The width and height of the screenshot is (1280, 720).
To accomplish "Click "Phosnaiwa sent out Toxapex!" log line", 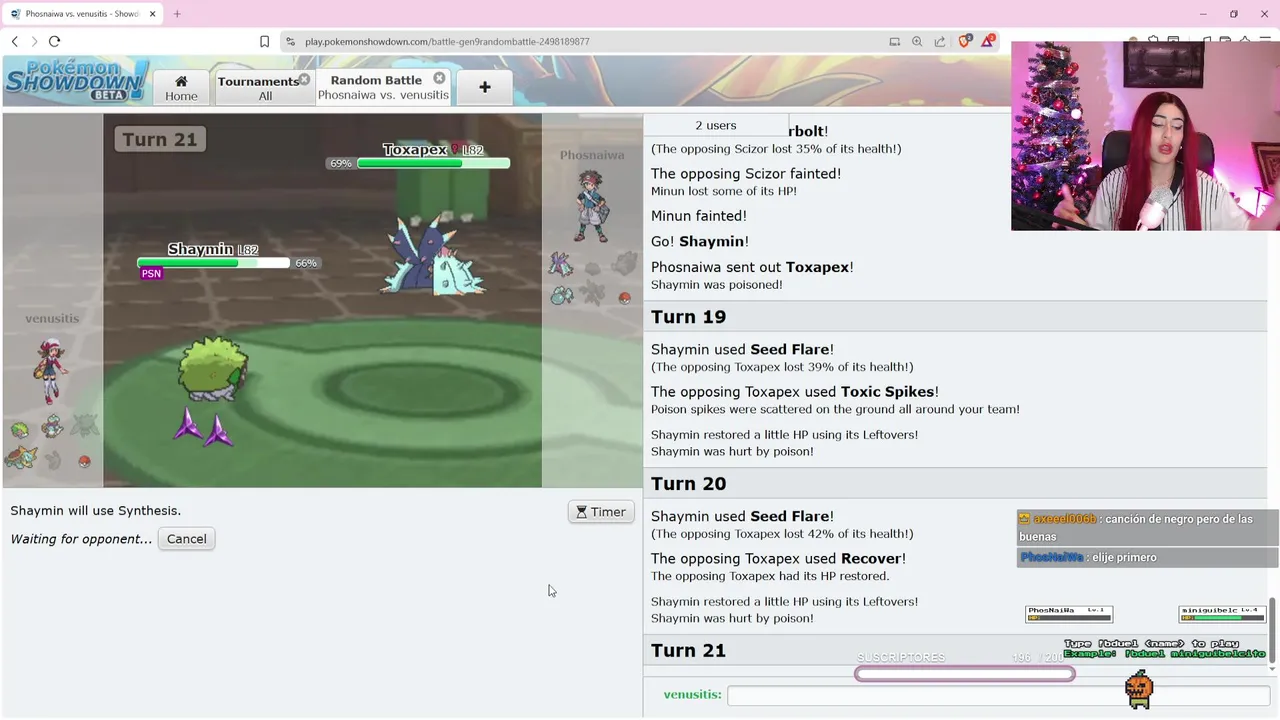I will tap(752, 268).
